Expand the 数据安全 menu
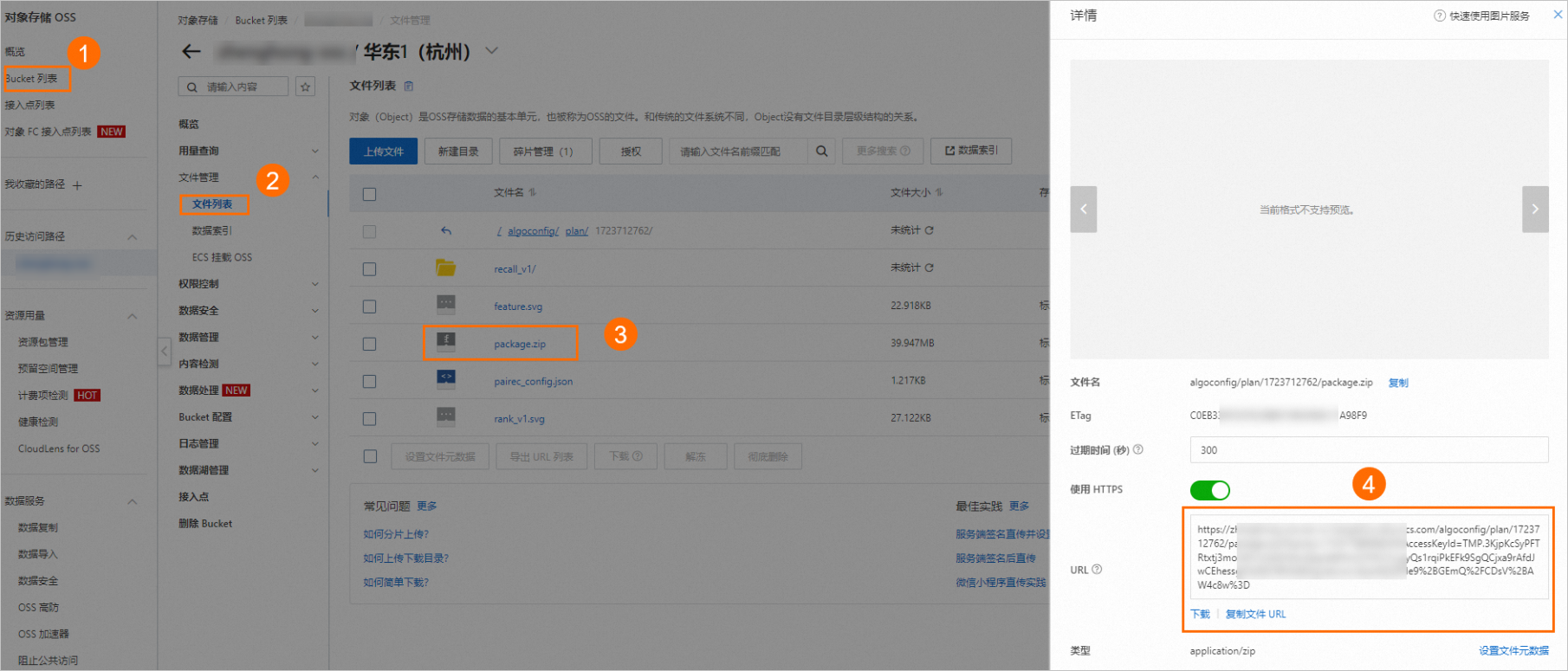The height and width of the screenshot is (671, 1568). (x=315, y=311)
